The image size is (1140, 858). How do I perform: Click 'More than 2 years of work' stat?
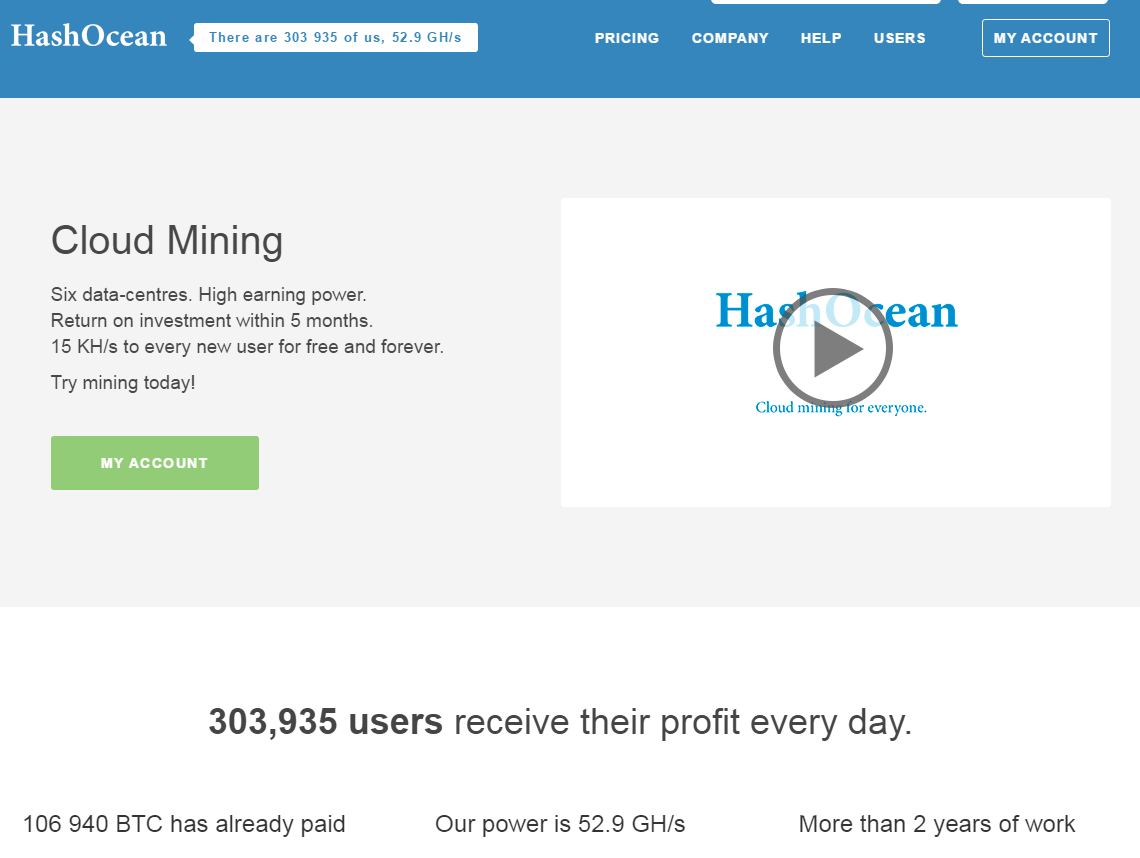click(x=936, y=824)
